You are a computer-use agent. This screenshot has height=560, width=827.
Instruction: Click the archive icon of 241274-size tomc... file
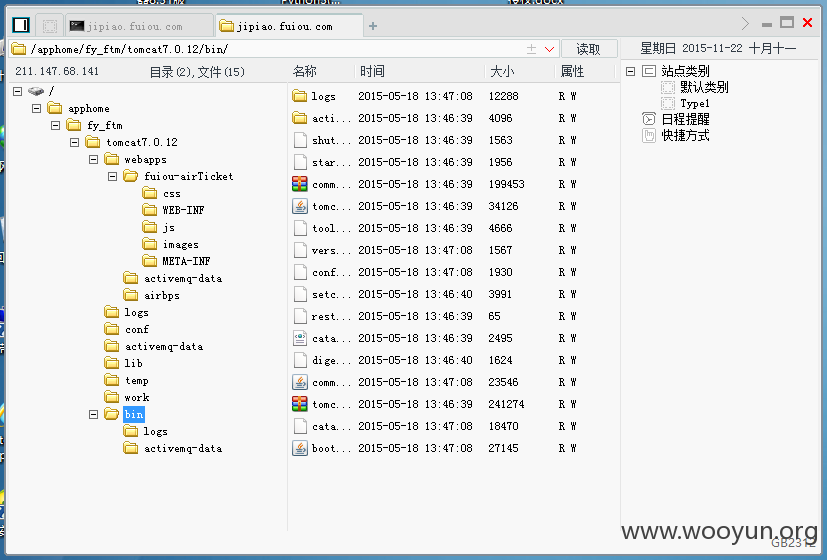click(x=300, y=404)
